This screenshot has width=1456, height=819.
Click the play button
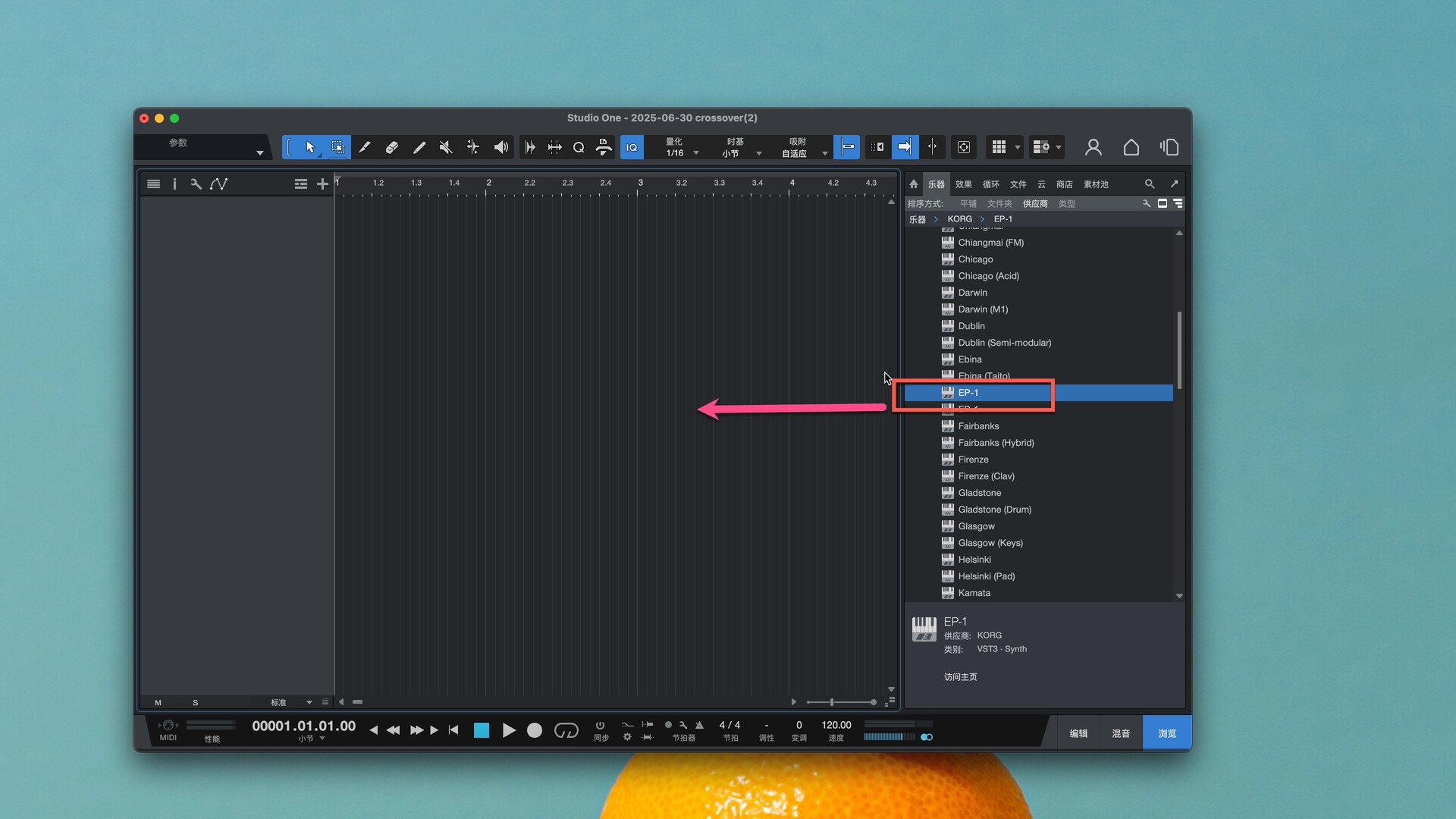(x=509, y=730)
